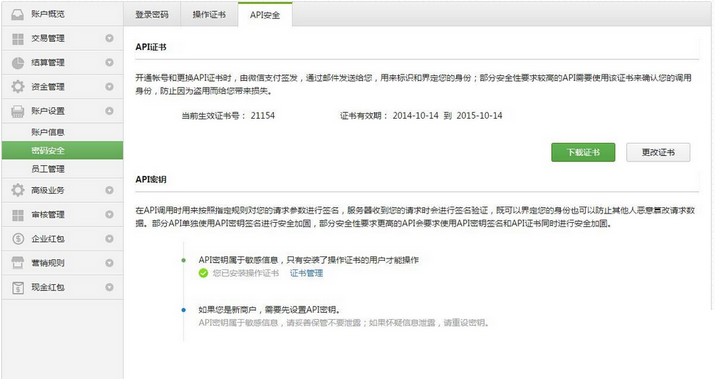The image size is (715, 382).
Task: Select the 现金红包 envelope icon
Action: point(18,287)
